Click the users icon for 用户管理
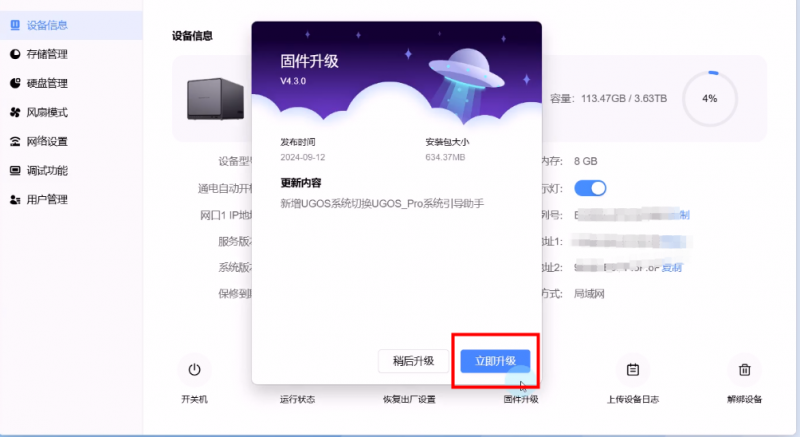 (x=15, y=199)
